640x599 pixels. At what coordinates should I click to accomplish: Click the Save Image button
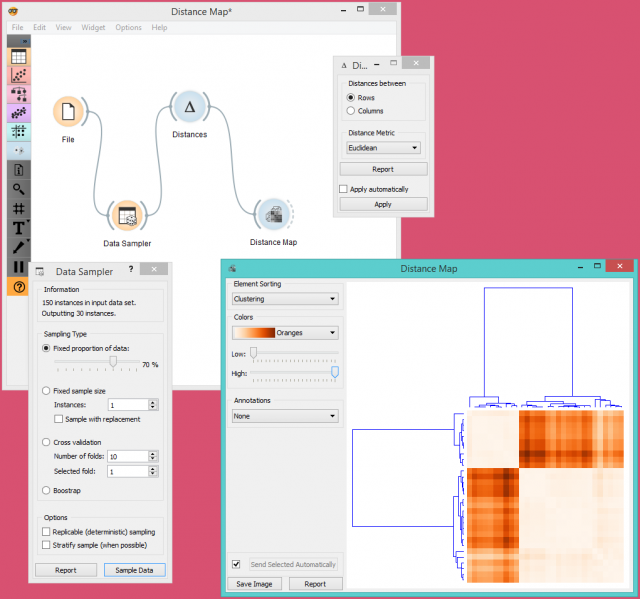(x=254, y=584)
